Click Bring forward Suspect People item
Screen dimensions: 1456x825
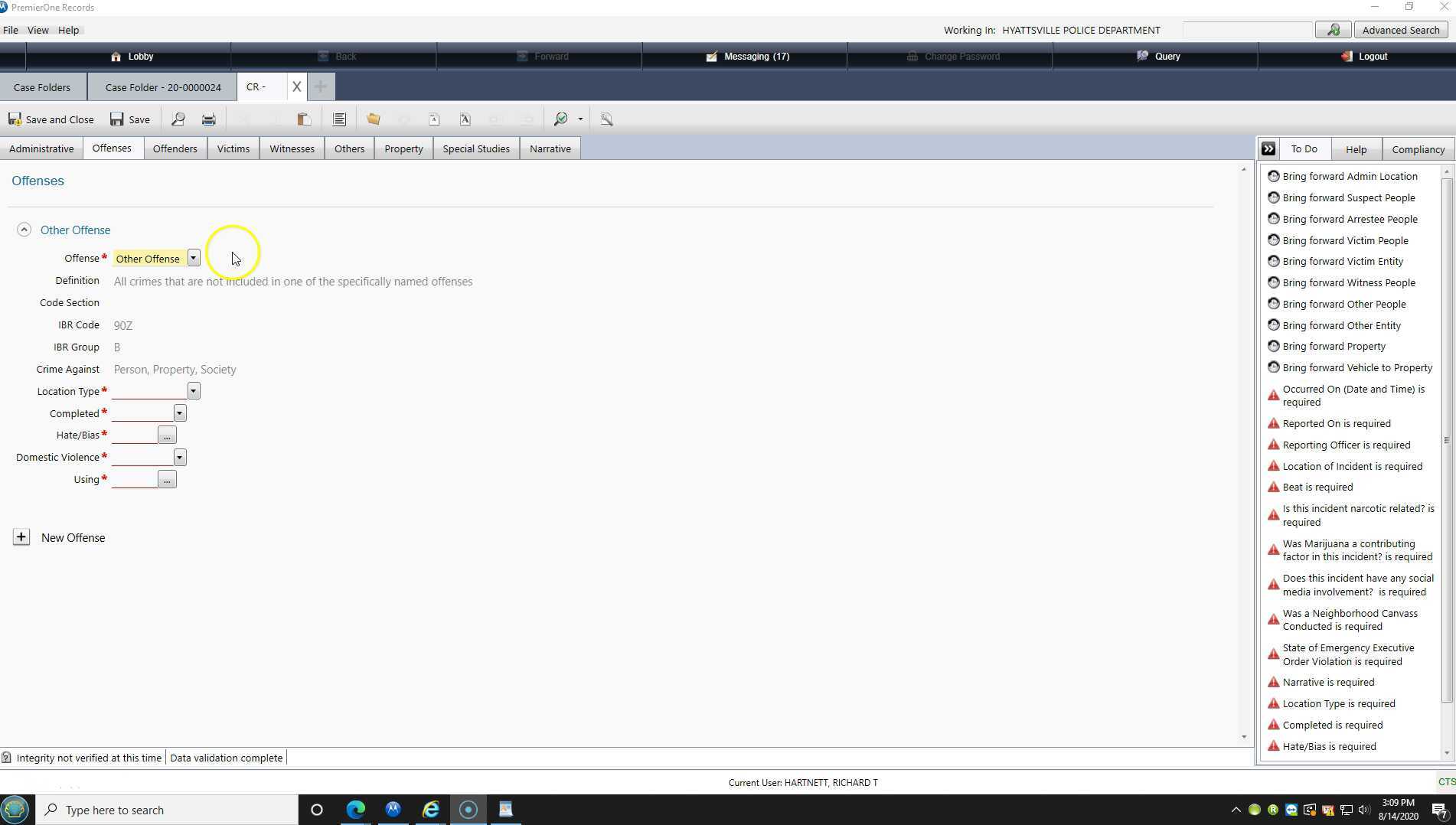point(1349,197)
